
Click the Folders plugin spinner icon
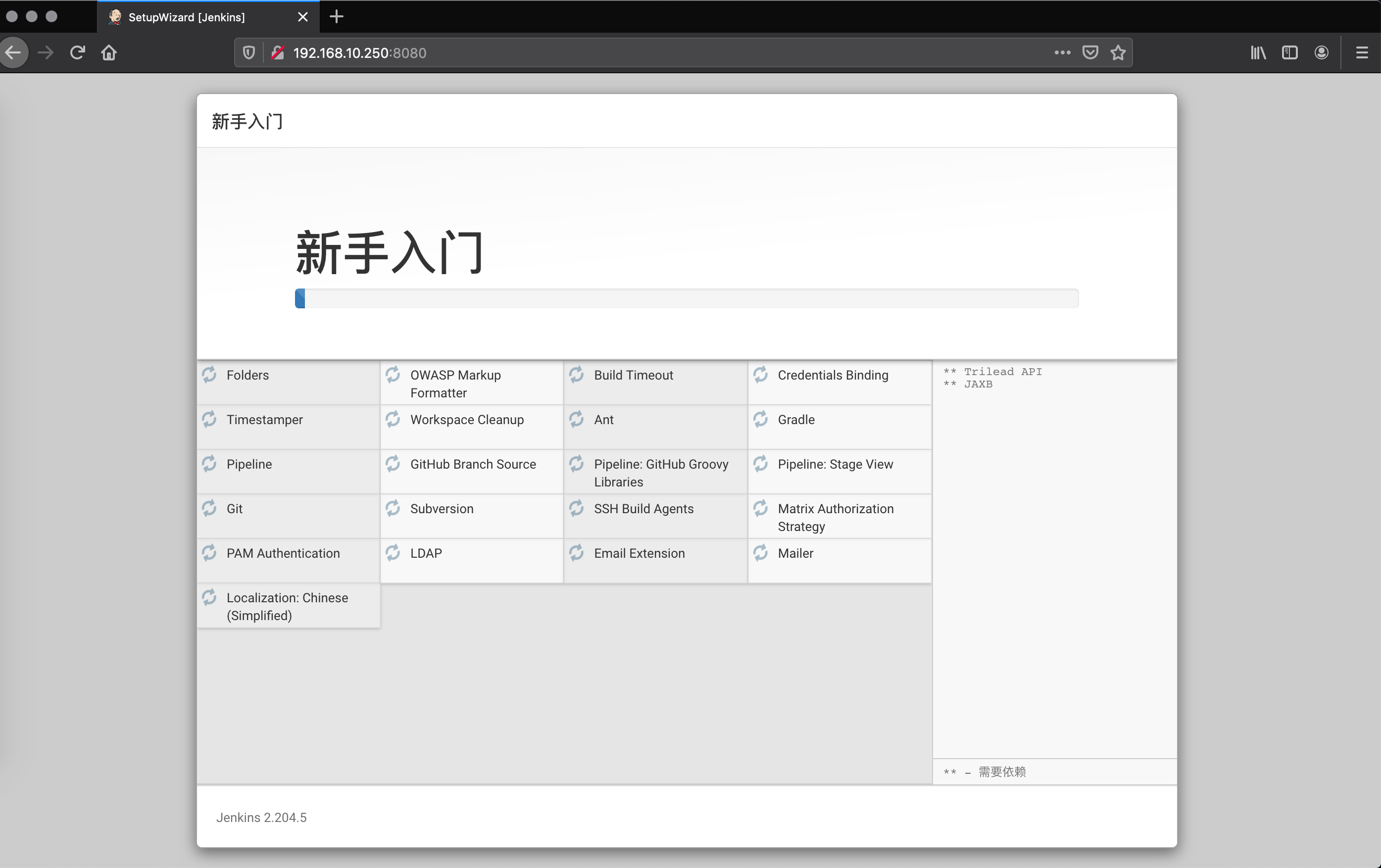tap(209, 375)
